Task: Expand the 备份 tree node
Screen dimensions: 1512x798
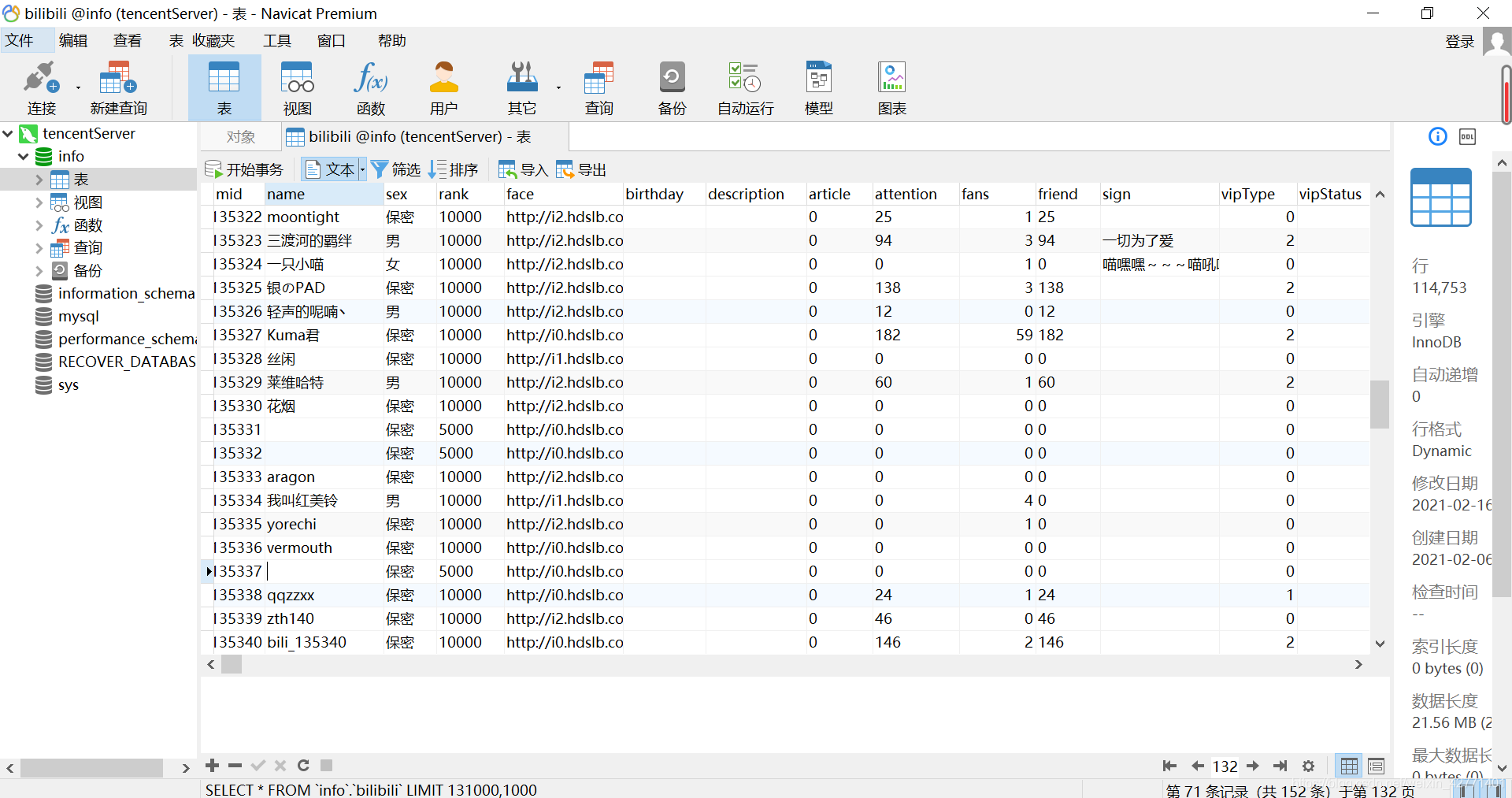Action: pyautogui.click(x=39, y=271)
